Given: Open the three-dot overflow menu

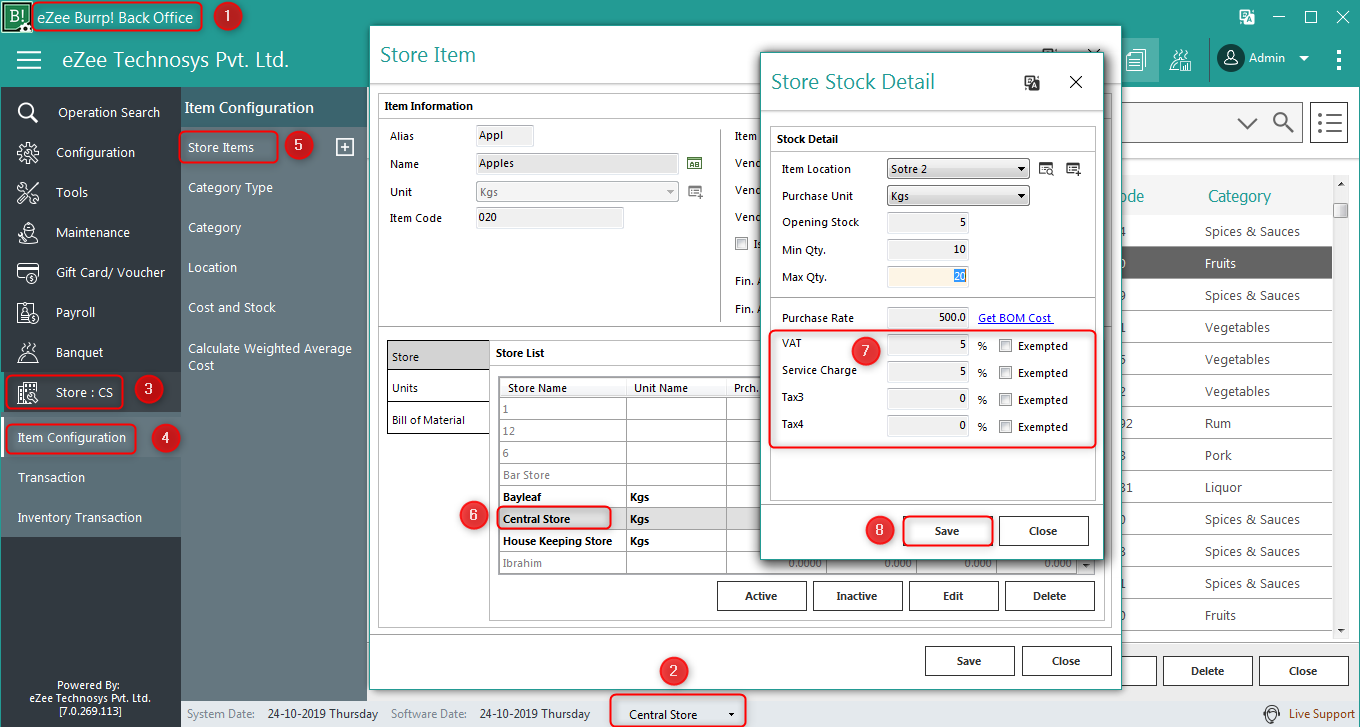Looking at the screenshot, I should (x=1339, y=59).
